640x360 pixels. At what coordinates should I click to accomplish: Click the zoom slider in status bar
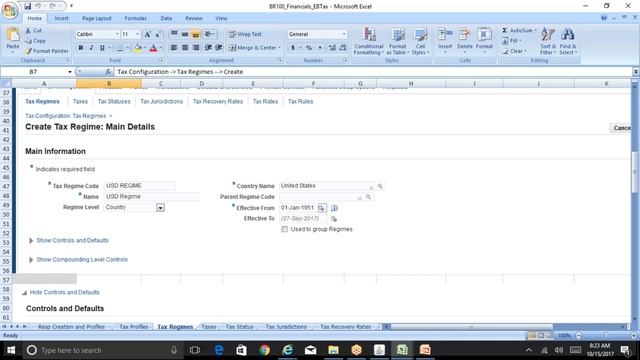point(606,336)
